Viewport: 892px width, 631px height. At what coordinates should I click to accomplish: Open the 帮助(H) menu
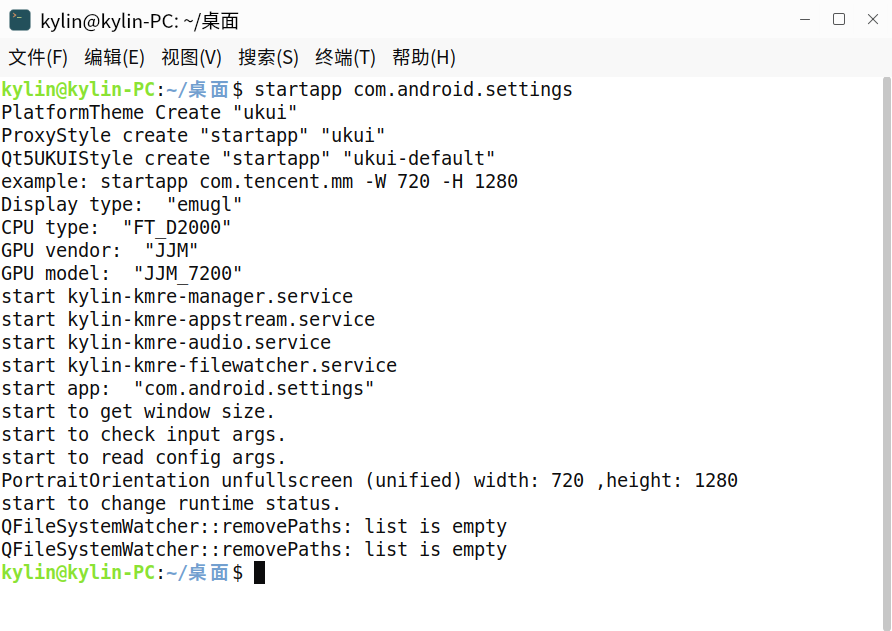(424, 57)
